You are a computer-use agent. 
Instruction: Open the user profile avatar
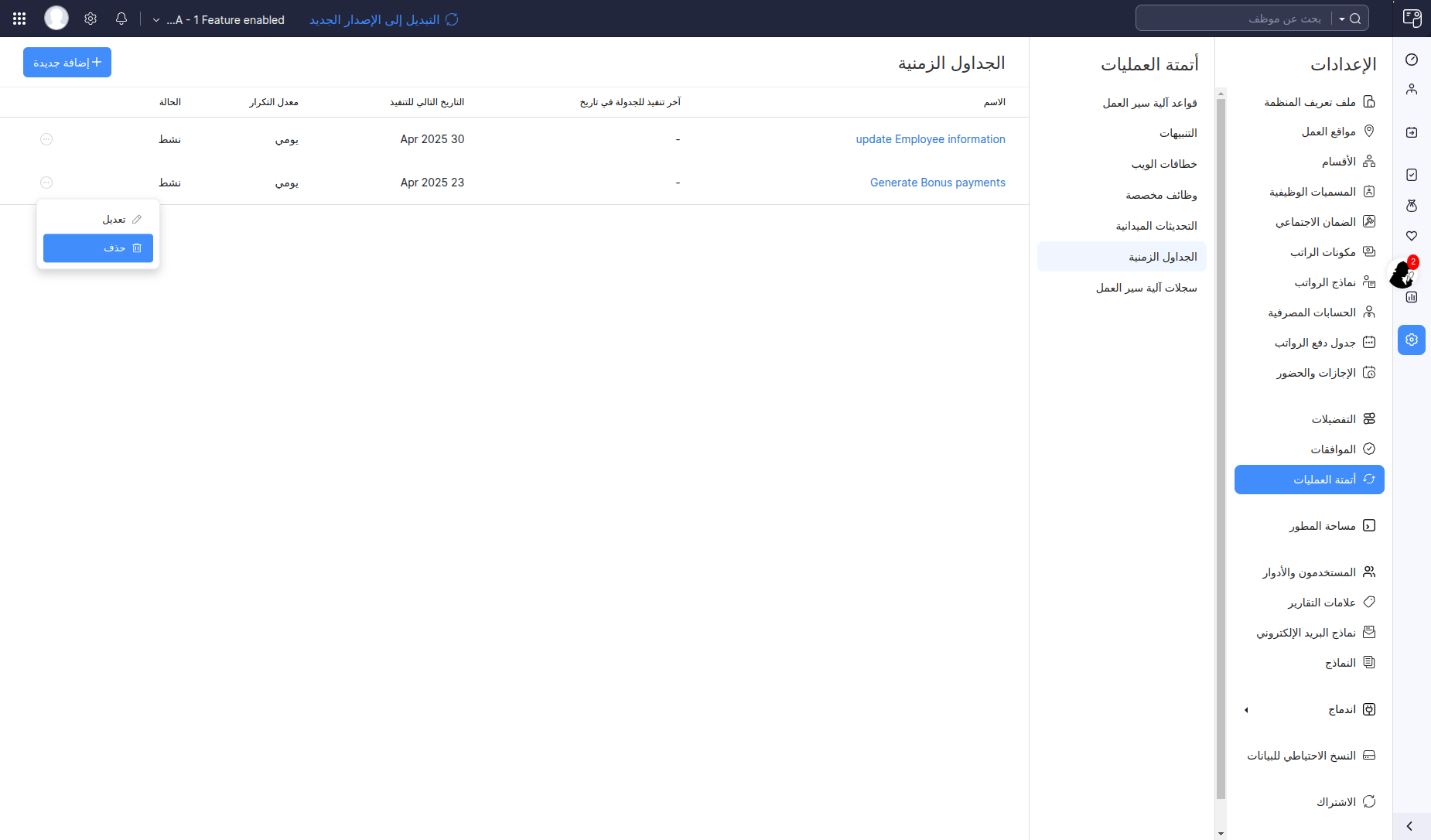point(56,18)
